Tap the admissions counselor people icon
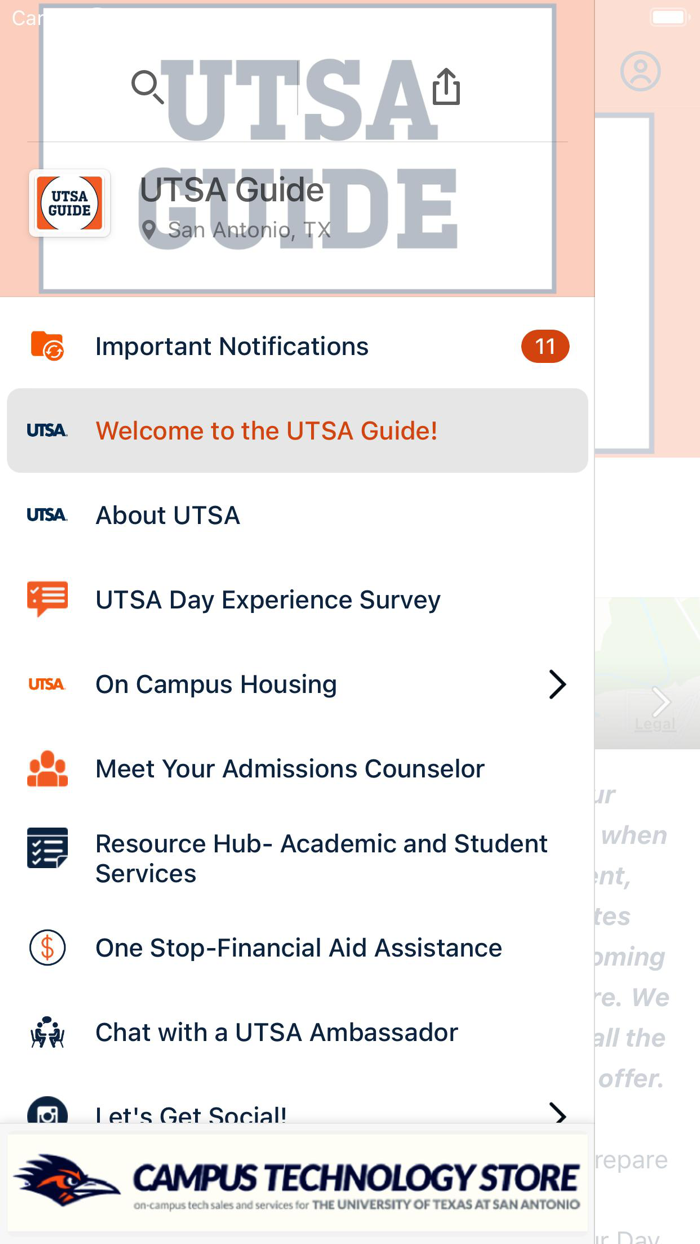Screen dimensions: 700x1244 (47, 768)
